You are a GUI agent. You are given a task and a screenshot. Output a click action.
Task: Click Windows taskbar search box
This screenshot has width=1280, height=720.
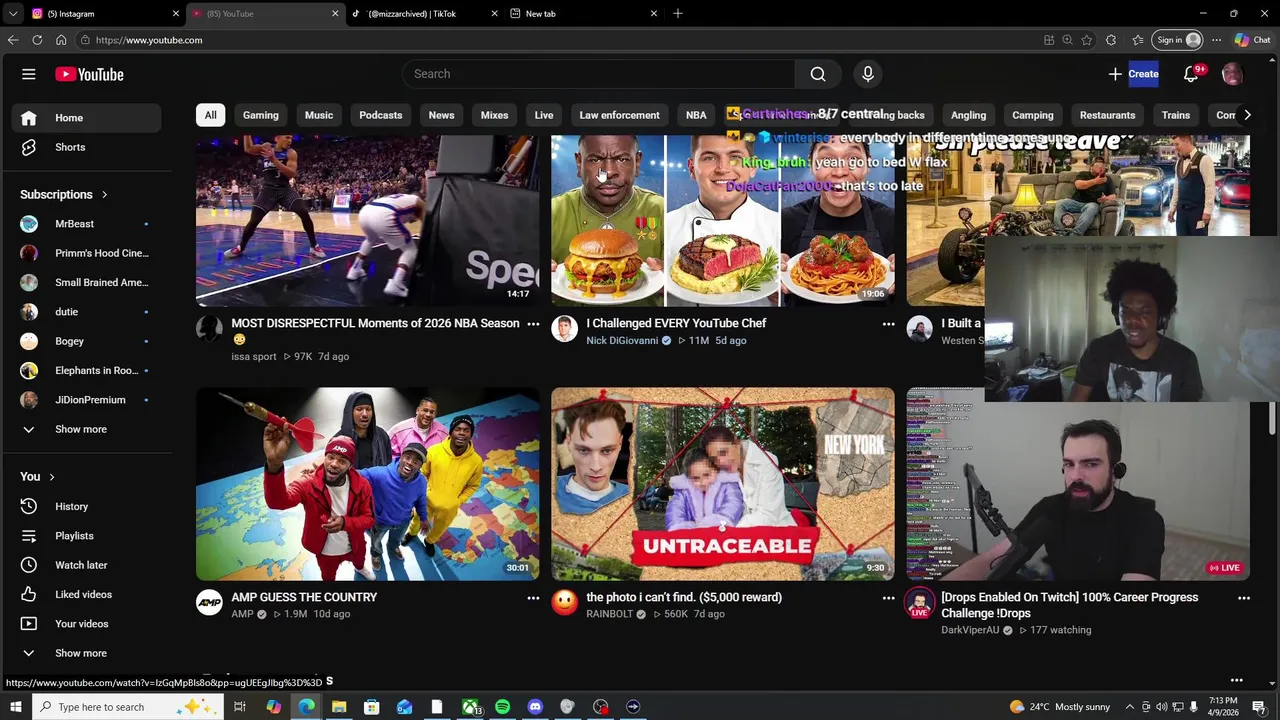[x=128, y=707]
